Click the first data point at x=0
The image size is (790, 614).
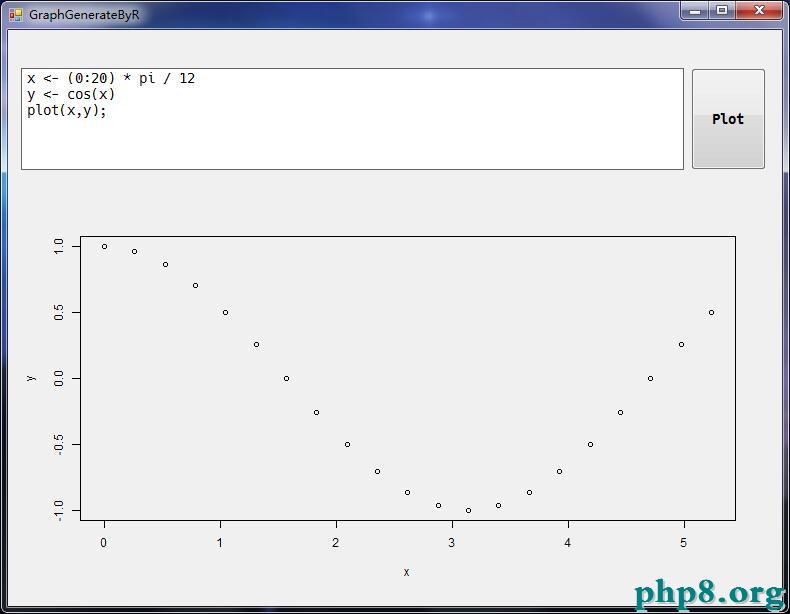tap(104, 246)
